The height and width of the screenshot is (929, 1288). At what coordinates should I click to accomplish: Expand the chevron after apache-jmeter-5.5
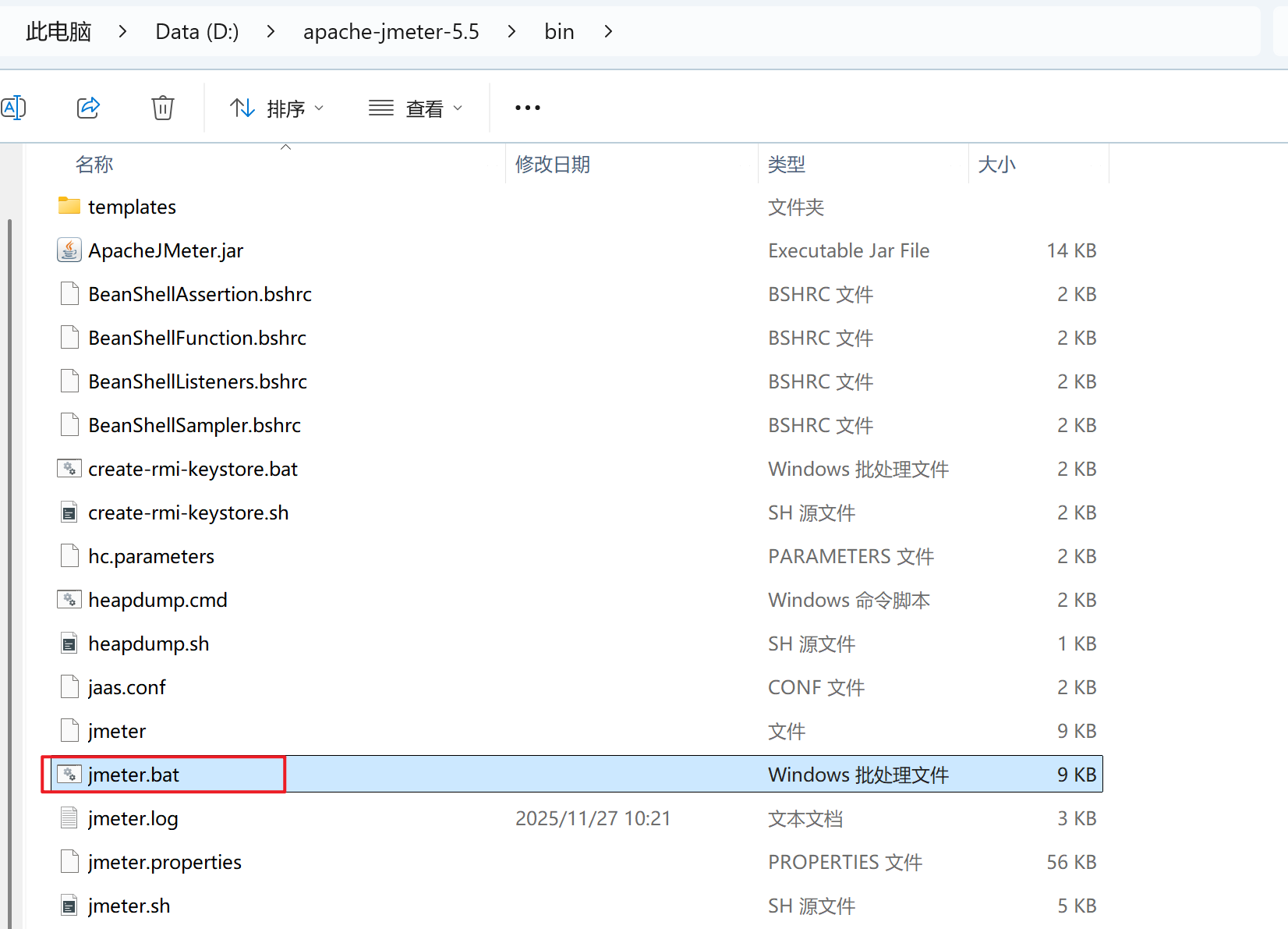(511, 31)
